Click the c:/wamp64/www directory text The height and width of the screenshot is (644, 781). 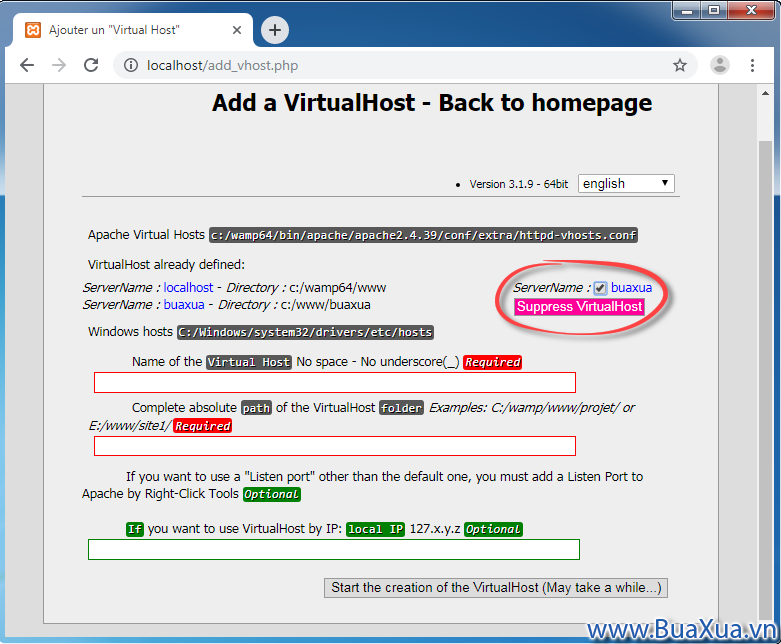click(338, 287)
